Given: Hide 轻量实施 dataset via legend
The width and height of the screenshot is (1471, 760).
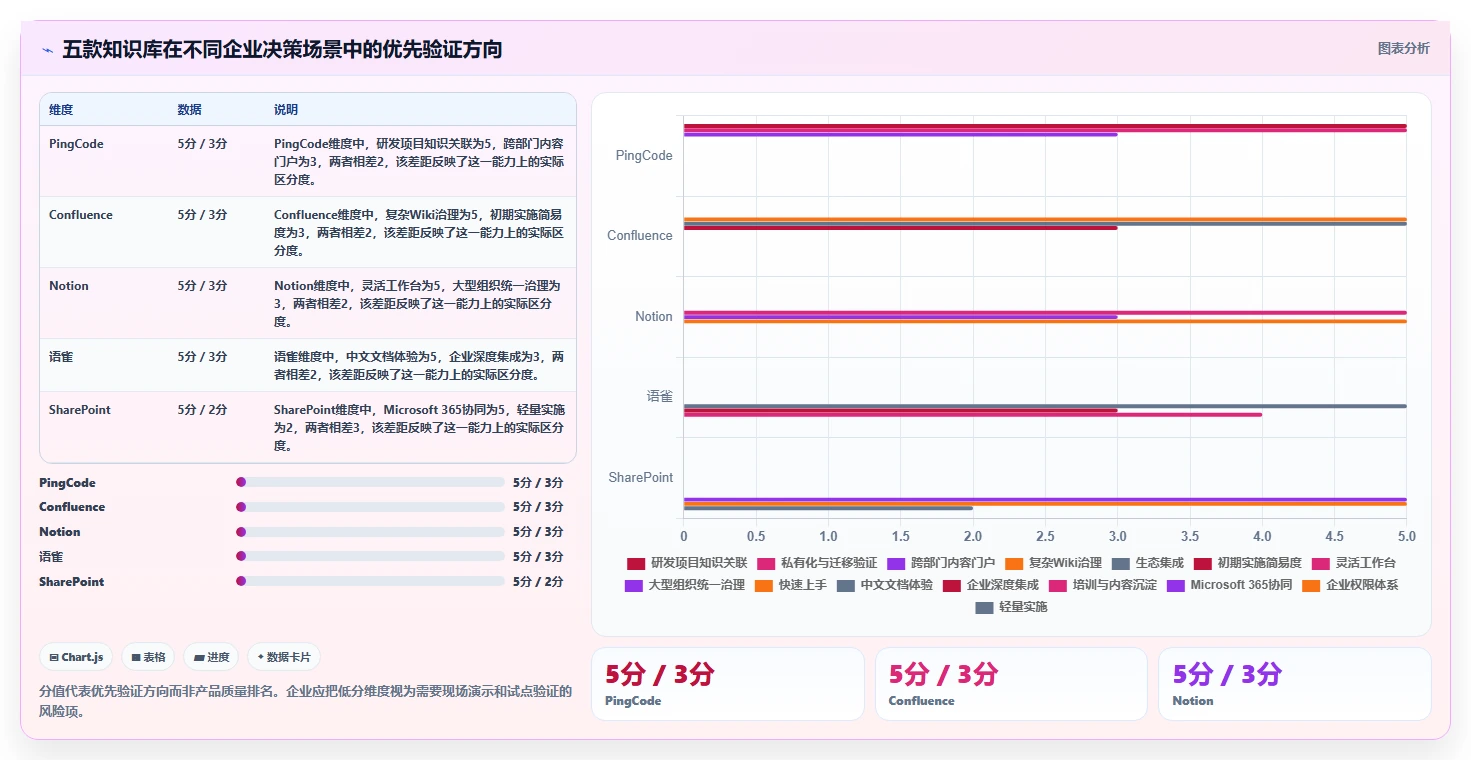Looking at the screenshot, I should 1011,607.
